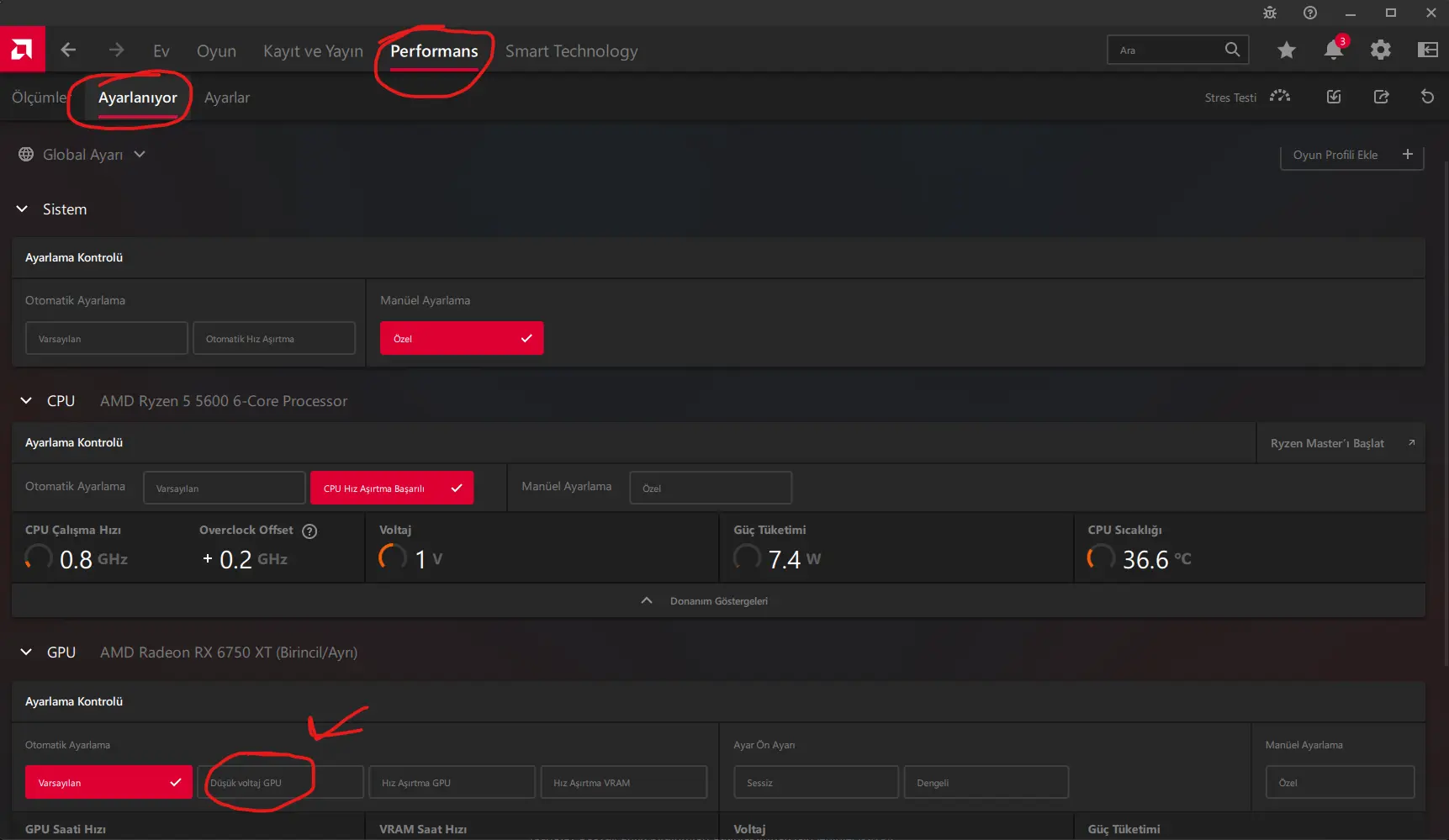Select Düşük voltaj GPU option

281,782
